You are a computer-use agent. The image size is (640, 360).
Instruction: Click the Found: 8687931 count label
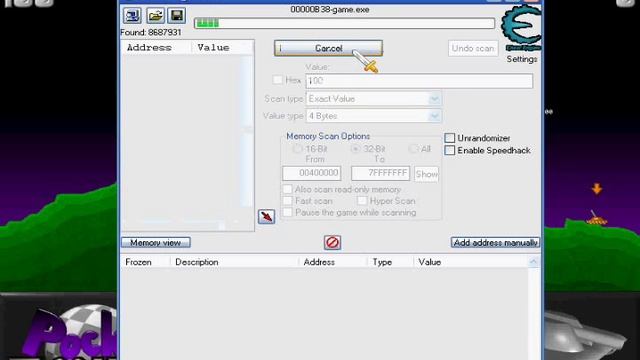[151, 32]
